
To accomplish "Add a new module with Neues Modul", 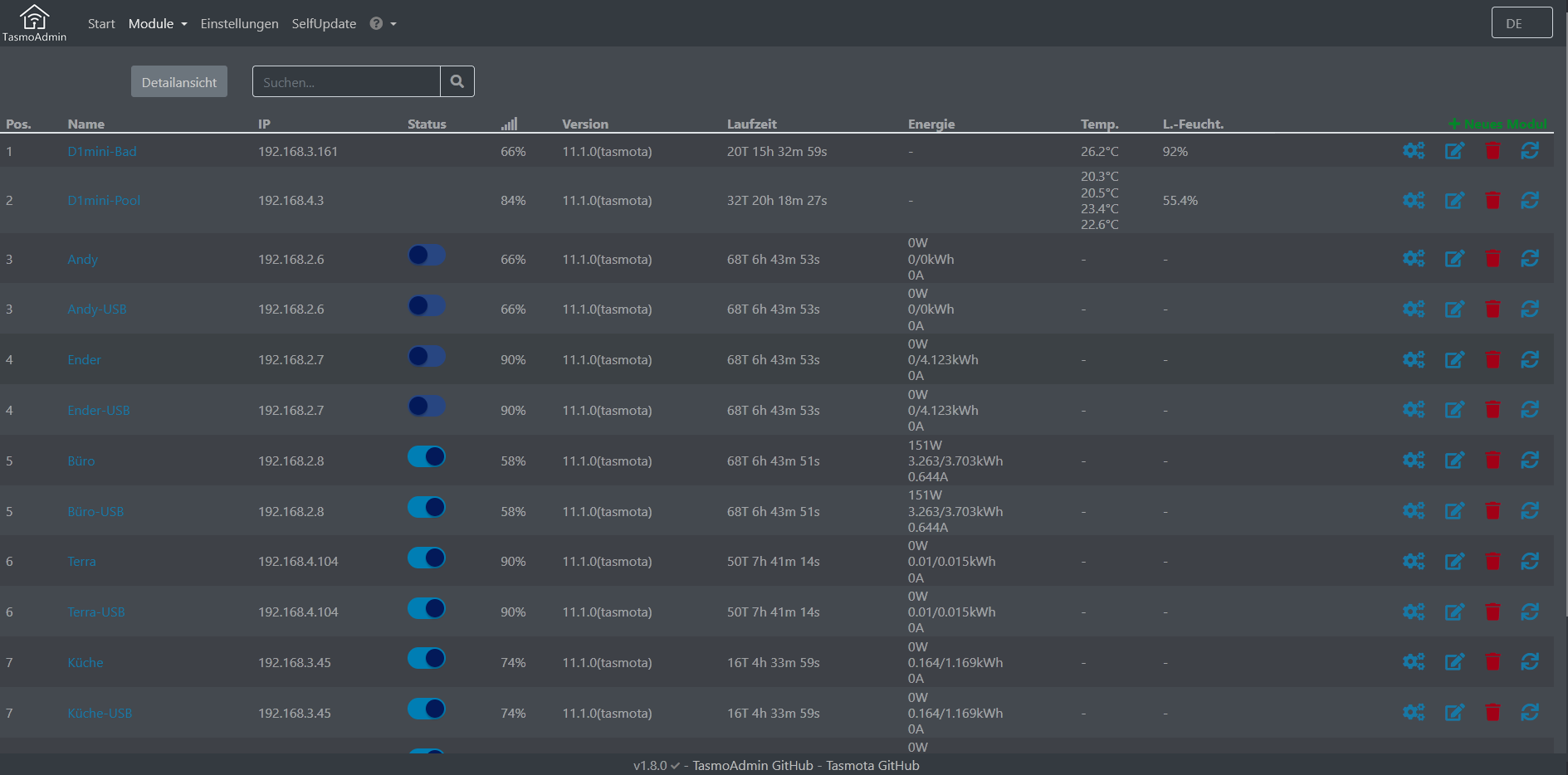I will [x=1497, y=124].
